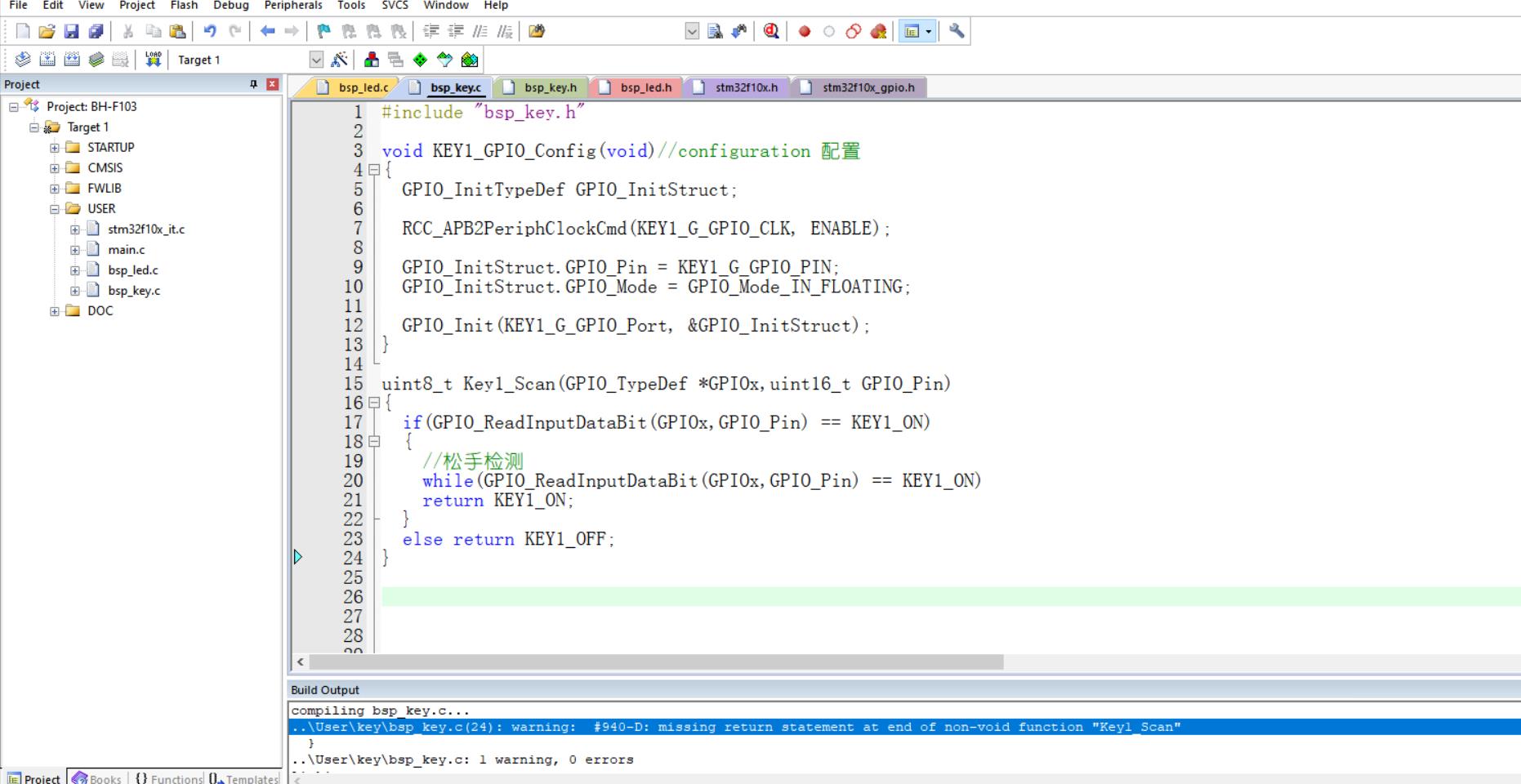Click the editor horizontal scrollbar thumb
The width and height of the screenshot is (1521, 784).
click(x=656, y=662)
